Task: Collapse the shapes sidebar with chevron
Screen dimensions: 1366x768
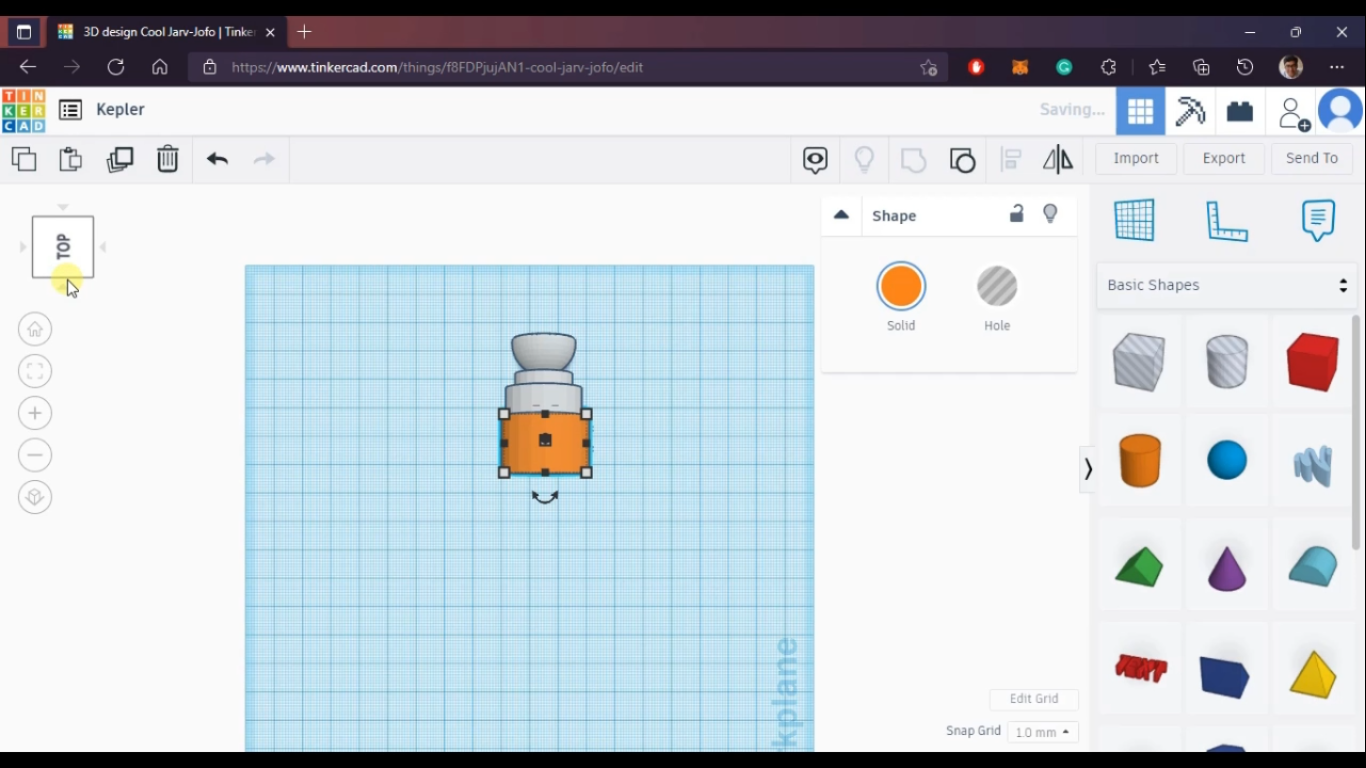Action: (1088, 469)
